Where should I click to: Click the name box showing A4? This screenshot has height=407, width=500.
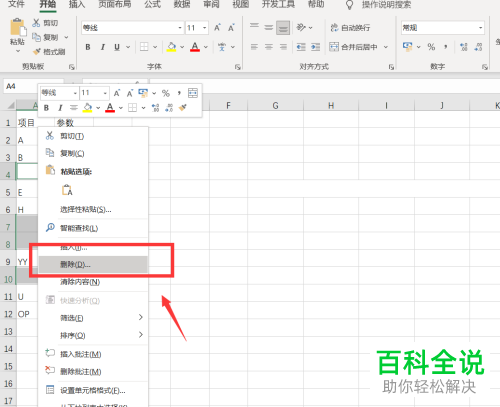33,86
